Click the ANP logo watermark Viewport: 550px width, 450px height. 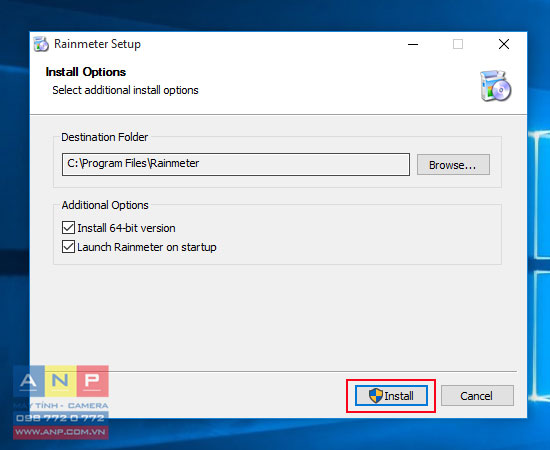point(61,381)
